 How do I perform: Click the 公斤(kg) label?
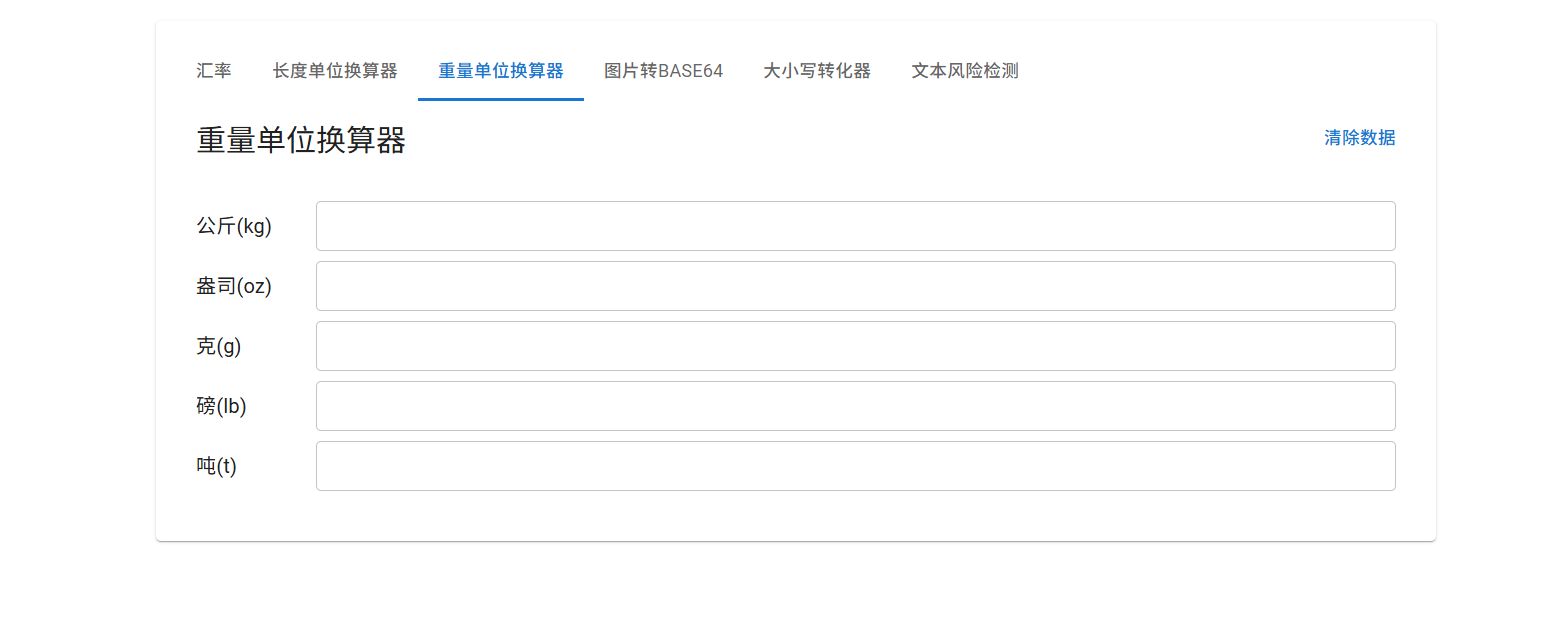coord(234,226)
